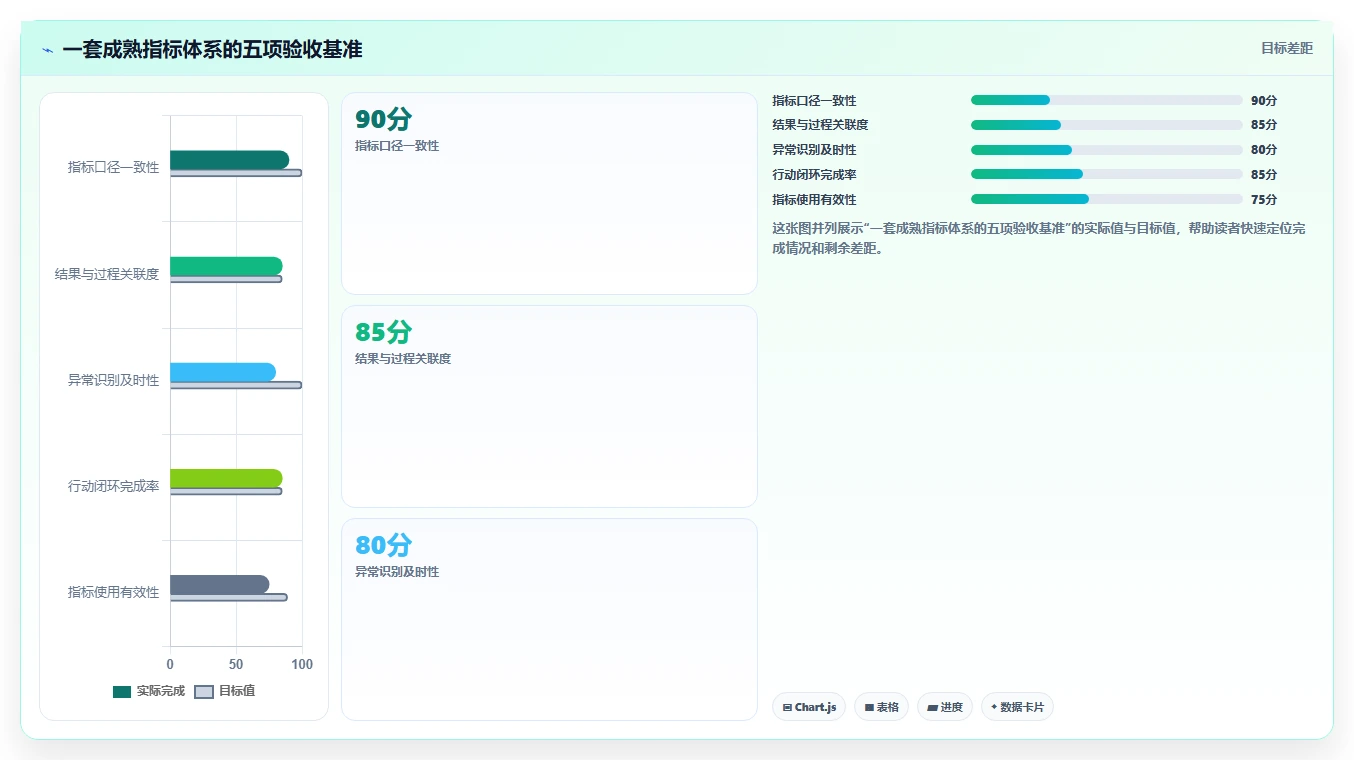Click the chart axis label 指标口径一致性
Screen dimensions: 1354x760
tap(113, 167)
